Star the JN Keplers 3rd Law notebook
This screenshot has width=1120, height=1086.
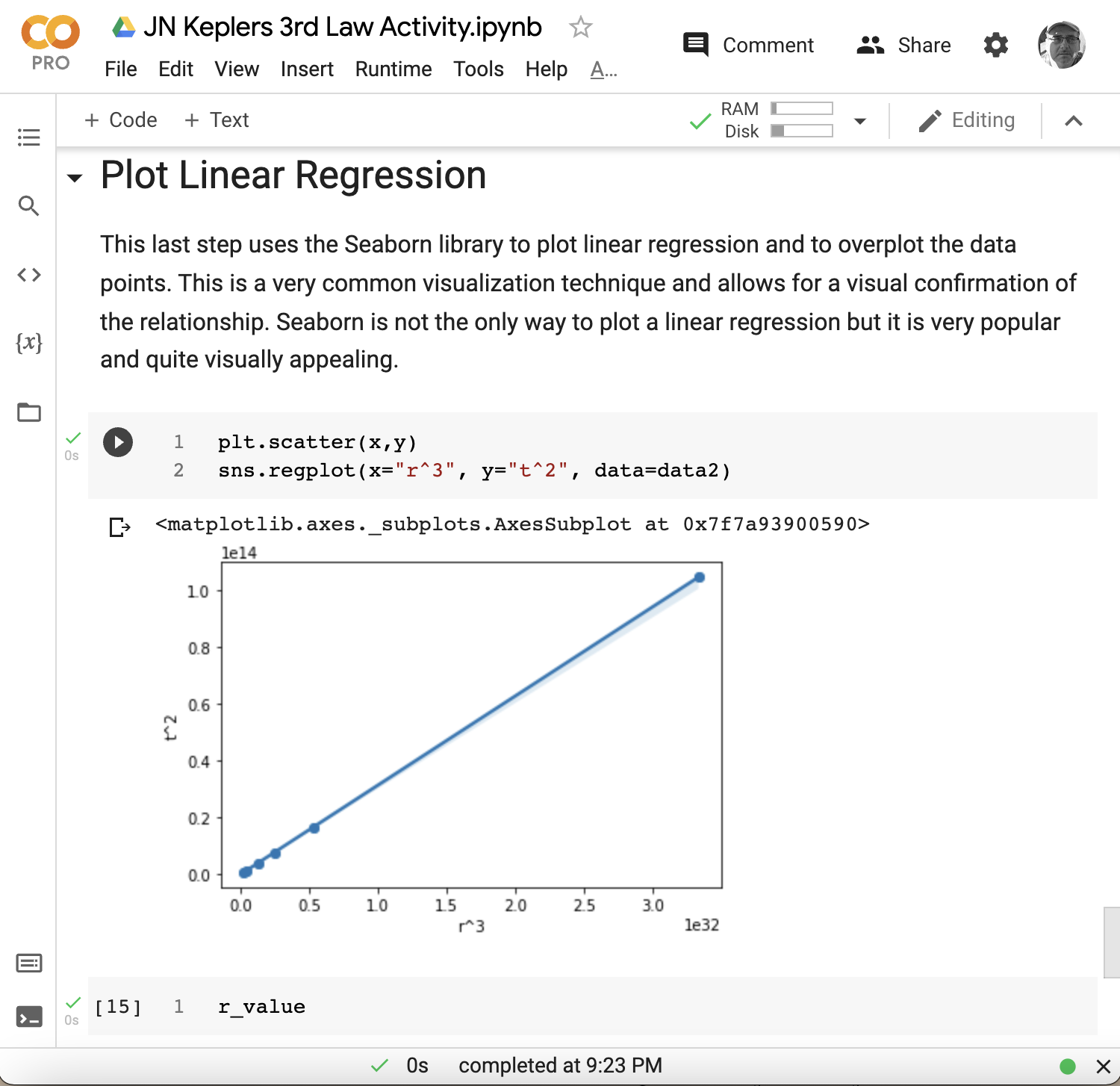580,27
